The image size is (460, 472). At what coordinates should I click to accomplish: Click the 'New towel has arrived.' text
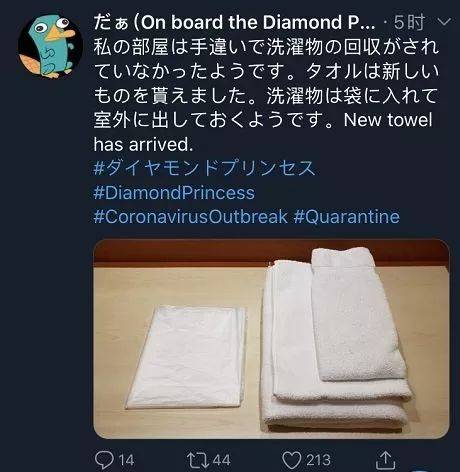pyautogui.click(x=263, y=132)
